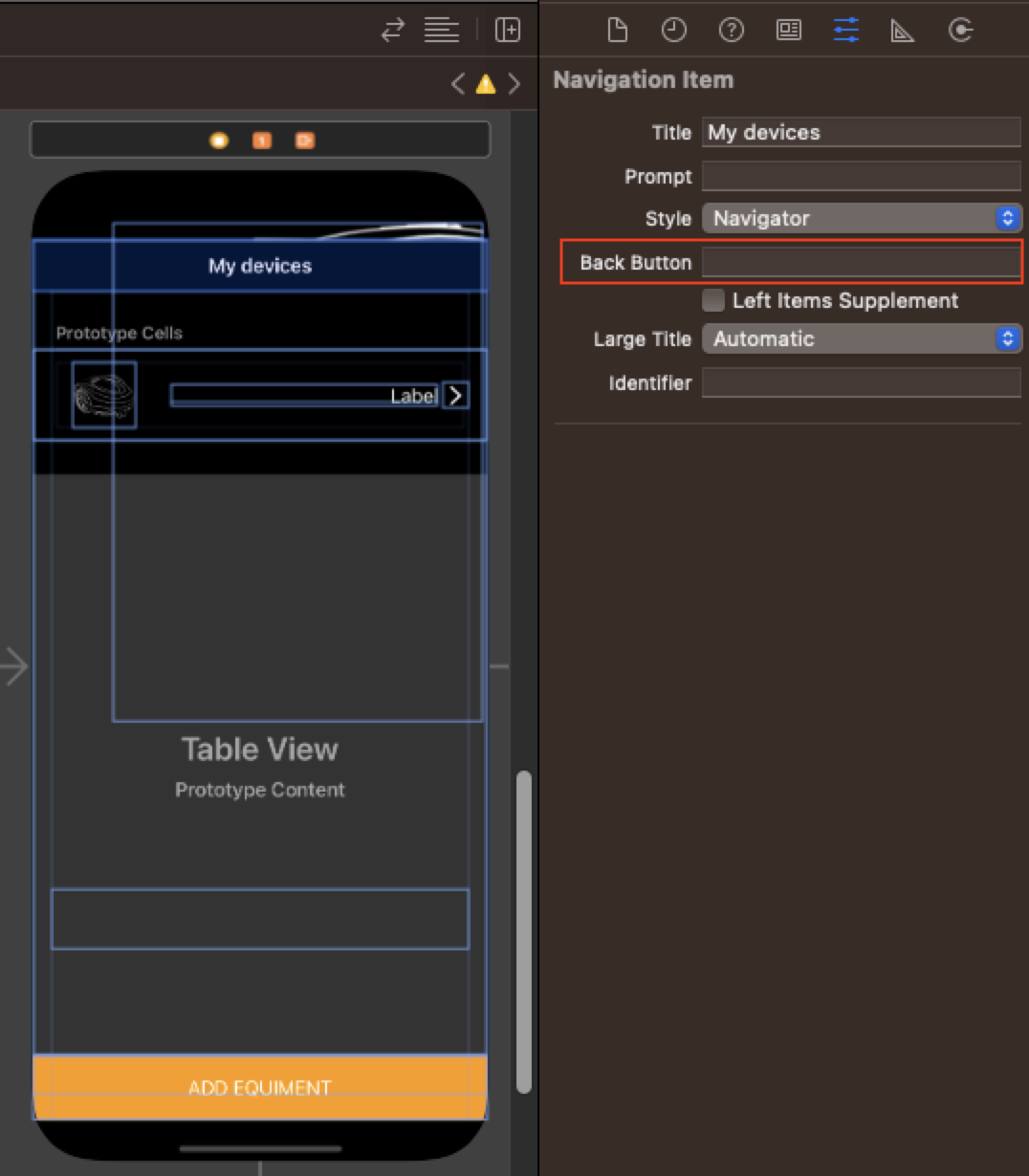1029x1176 pixels.
Task: Click the cell's disclosure indicator chevron
Action: tap(456, 395)
